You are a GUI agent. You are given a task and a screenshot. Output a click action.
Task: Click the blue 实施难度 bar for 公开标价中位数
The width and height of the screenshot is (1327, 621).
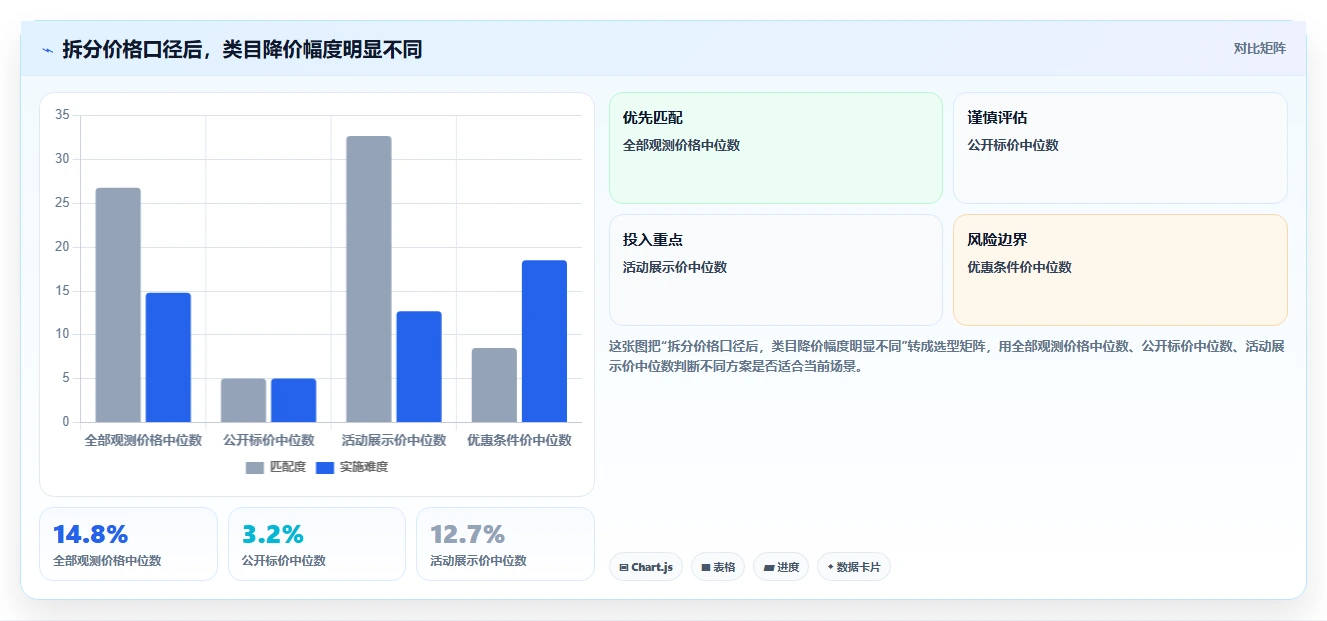pos(293,400)
